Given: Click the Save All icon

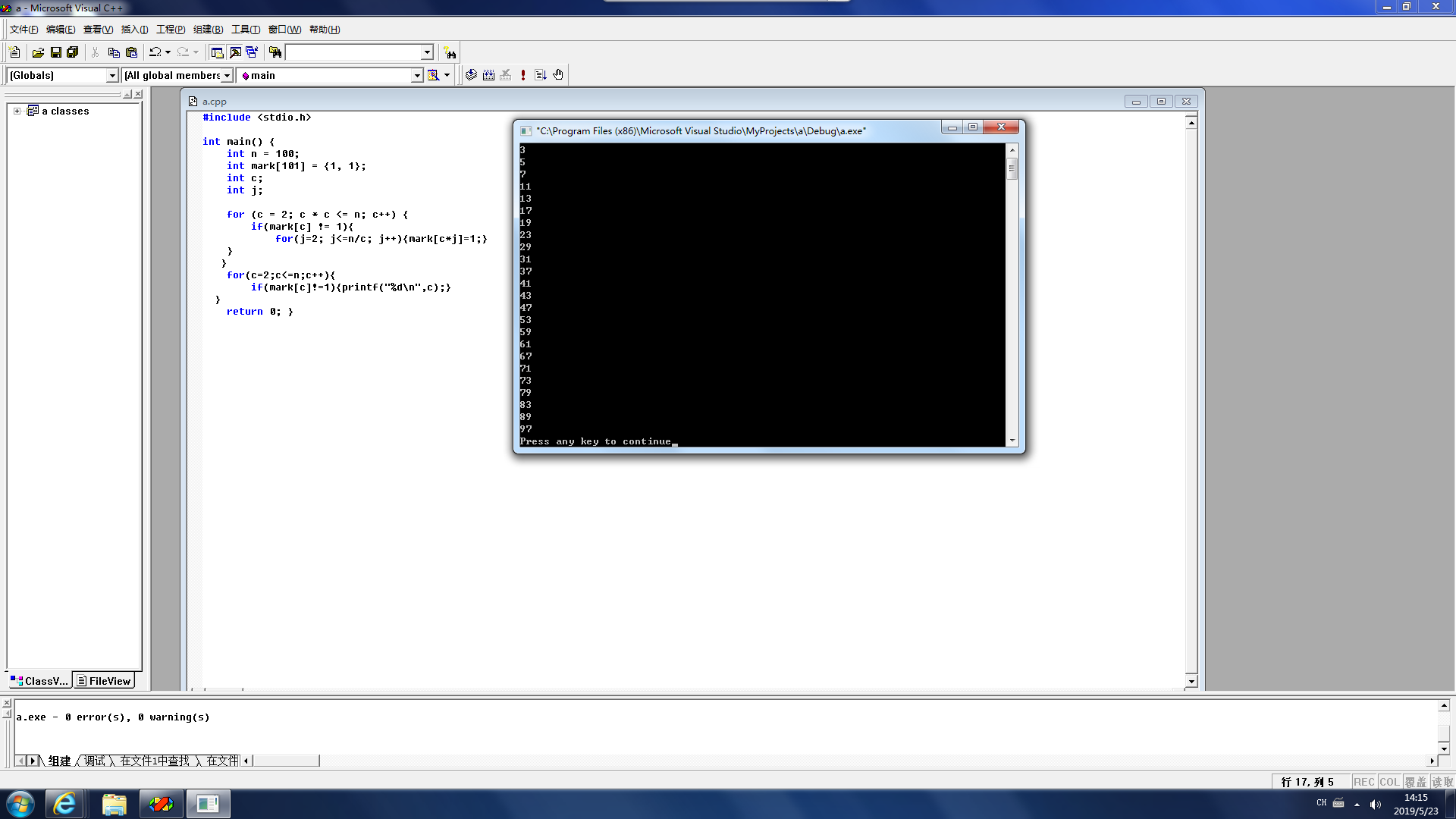Looking at the screenshot, I should coord(73,52).
